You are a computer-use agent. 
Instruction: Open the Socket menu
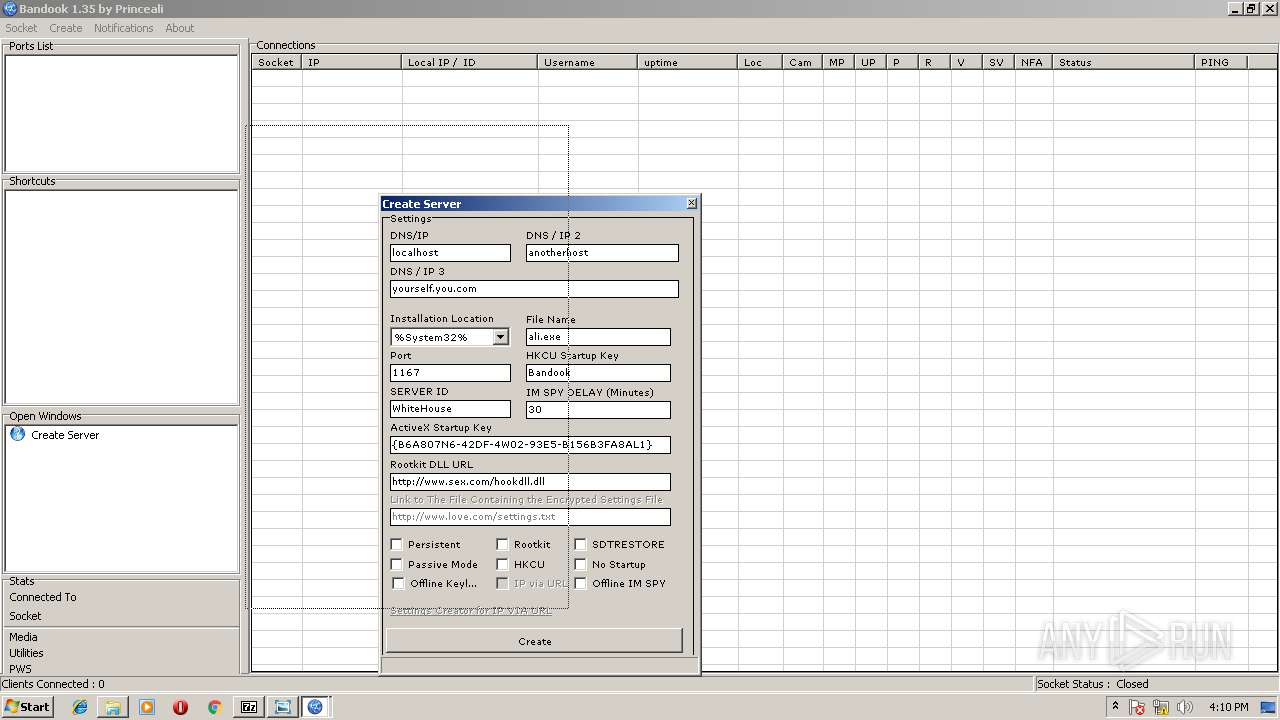click(21, 28)
